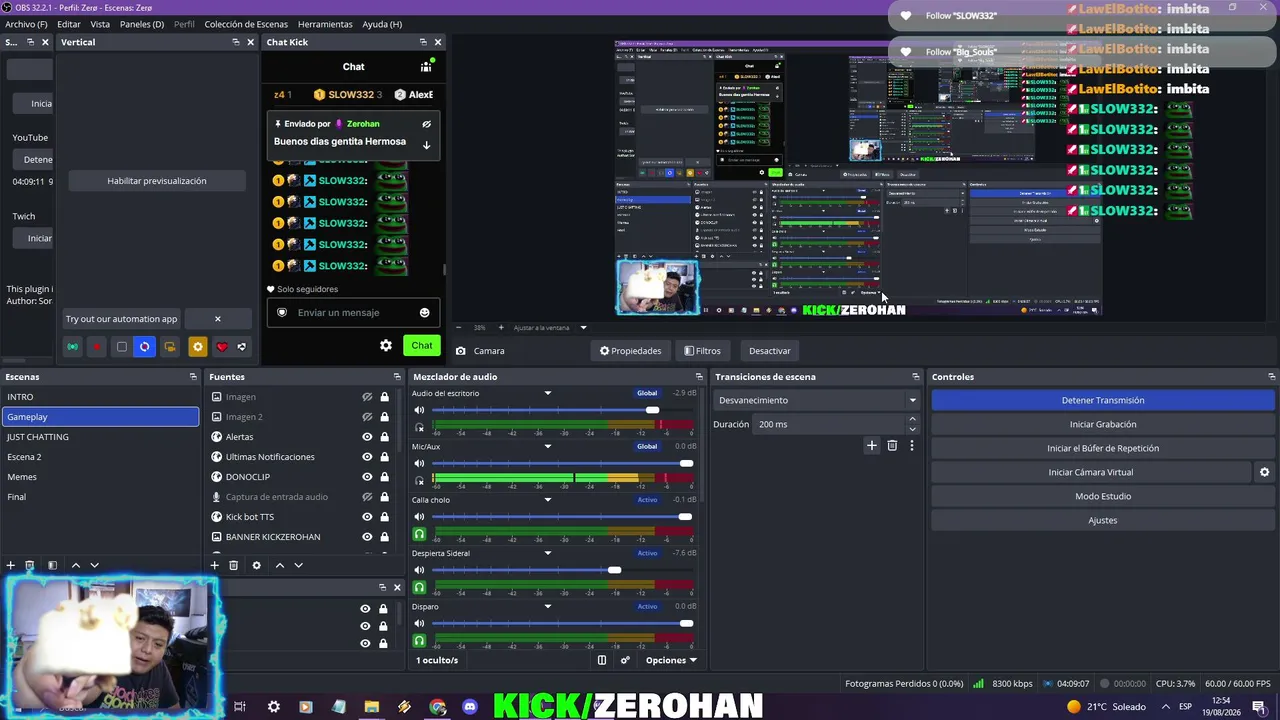Image resolution: width=1280 pixels, height=720 pixels.
Task: Expand the Mic/Aux options arrow
Action: point(547,446)
